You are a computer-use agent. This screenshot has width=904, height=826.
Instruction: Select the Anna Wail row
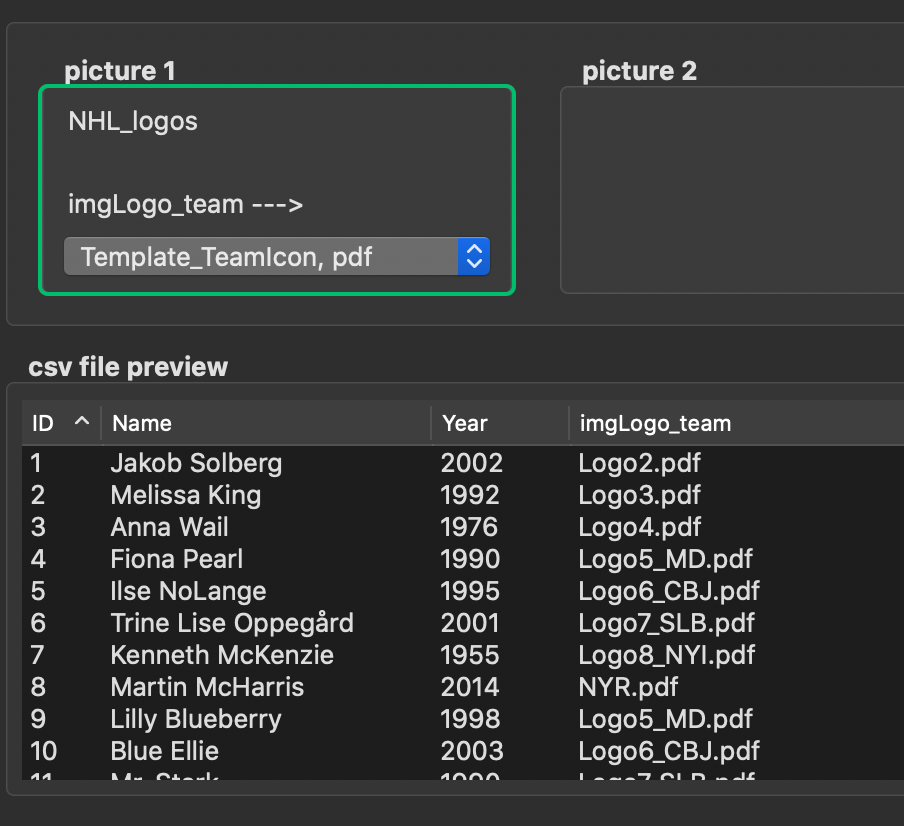coord(463,527)
